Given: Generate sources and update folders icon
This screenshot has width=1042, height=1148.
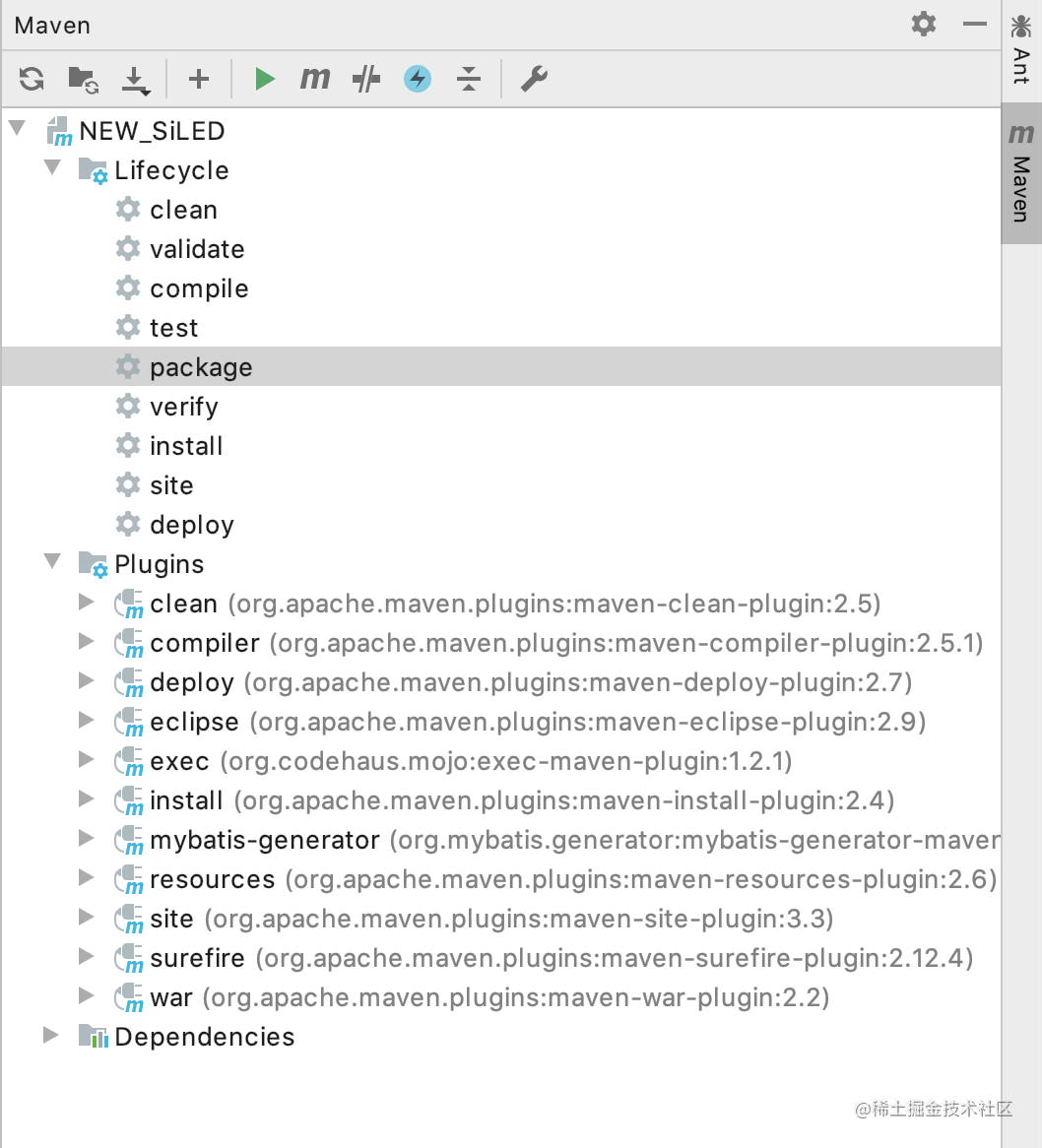Looking at the screenshot, I should click(x=83, y=80).
